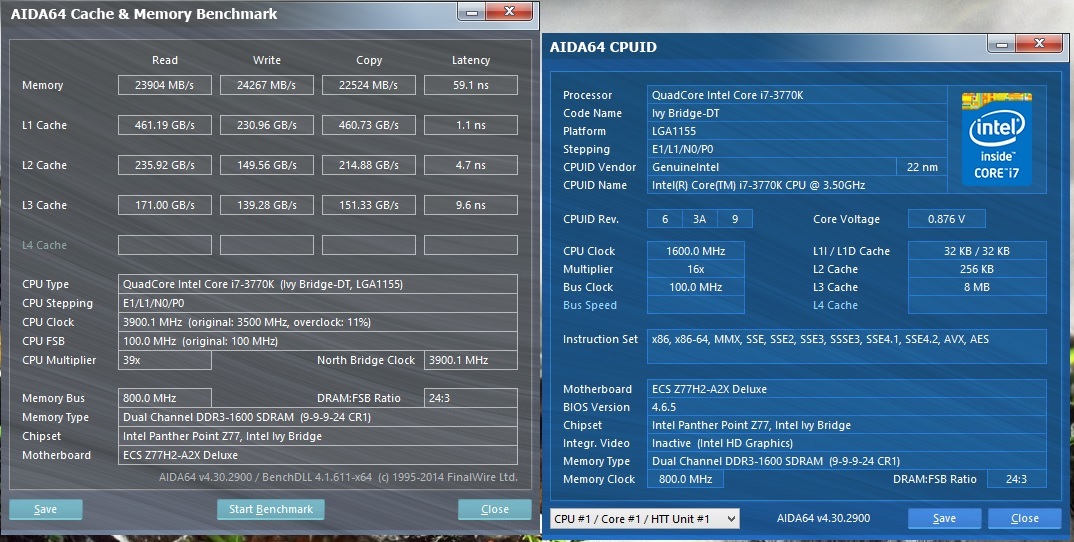Click L1 Cache read value 461.19 GB/s
Viewport: 1074px width, 542px height.
(164, 125)
